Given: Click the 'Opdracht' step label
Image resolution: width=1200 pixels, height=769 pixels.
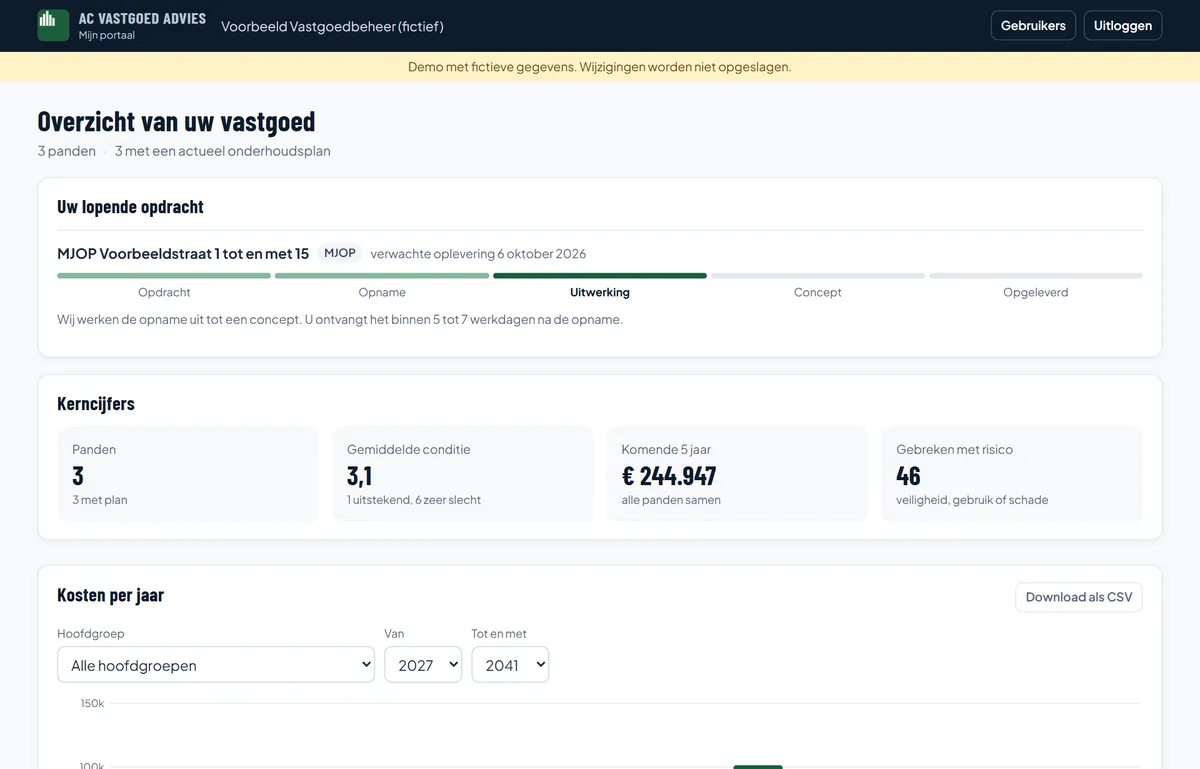Looking at the screenshot, I should click(164, 292).
